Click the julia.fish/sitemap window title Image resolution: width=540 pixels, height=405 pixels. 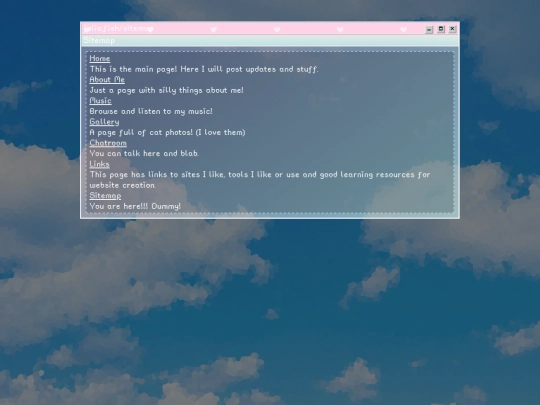point(118,29)
